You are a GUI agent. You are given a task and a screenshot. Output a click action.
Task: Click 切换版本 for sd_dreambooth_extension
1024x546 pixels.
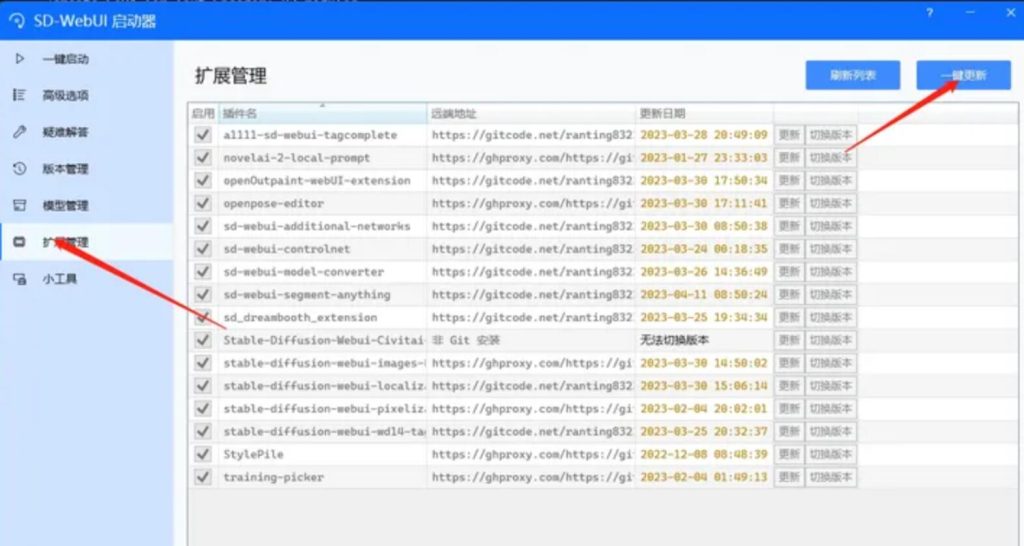(x=831, y=318)
